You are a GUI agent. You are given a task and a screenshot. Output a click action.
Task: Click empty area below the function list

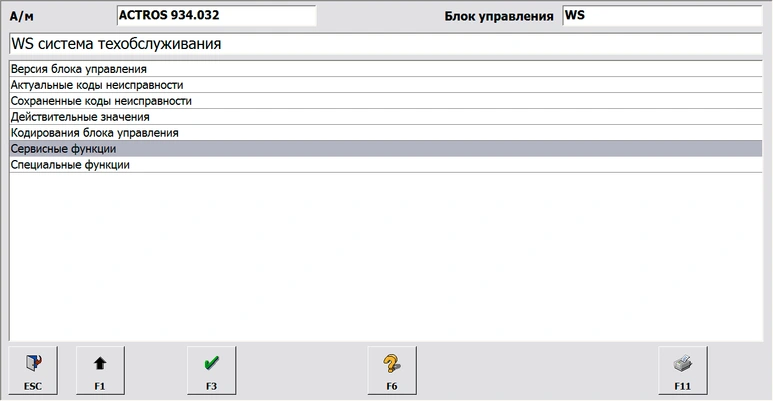[385, 260]
